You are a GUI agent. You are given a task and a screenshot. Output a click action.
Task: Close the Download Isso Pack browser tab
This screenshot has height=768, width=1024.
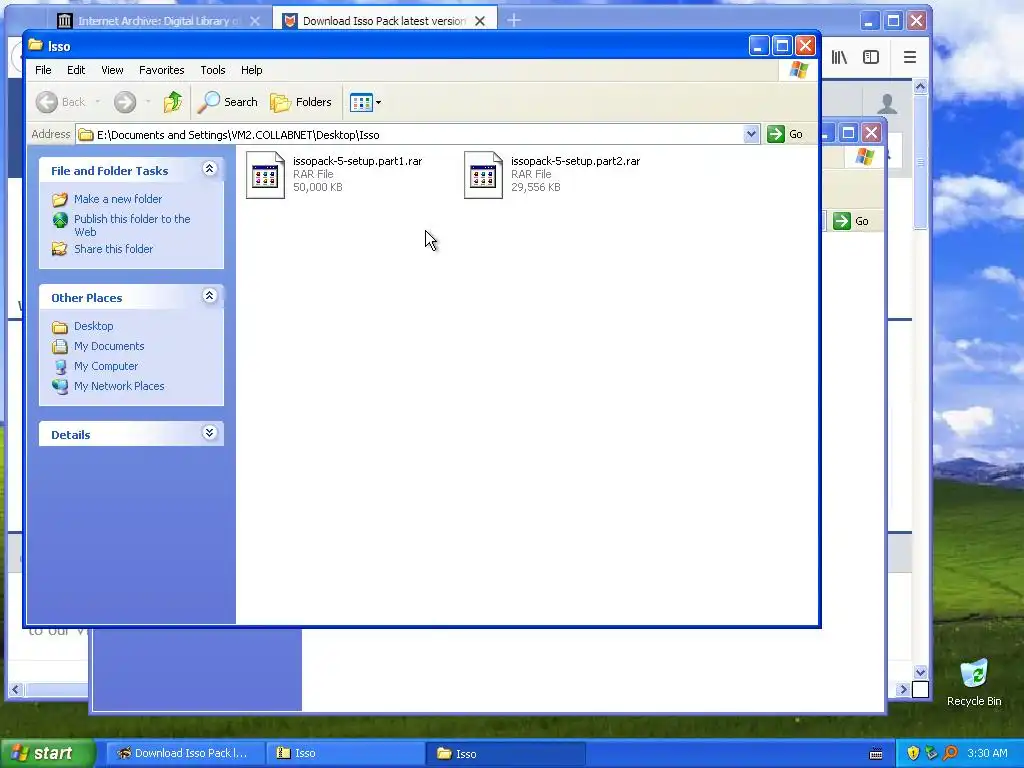tap(480, 21)
